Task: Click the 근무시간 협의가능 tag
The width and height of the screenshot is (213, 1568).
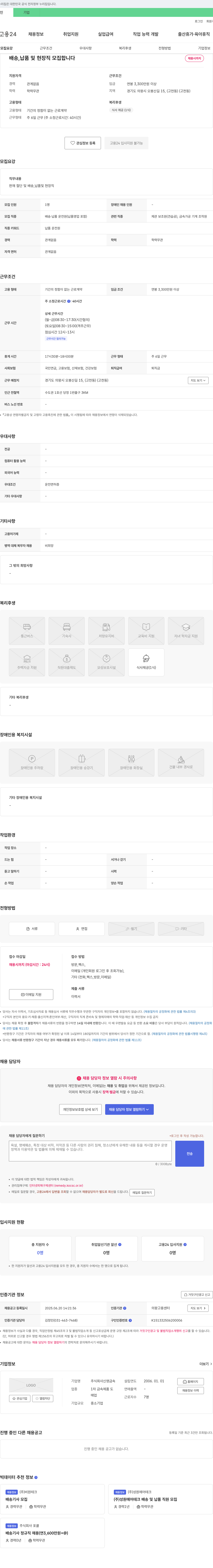Action: [56, 339]
